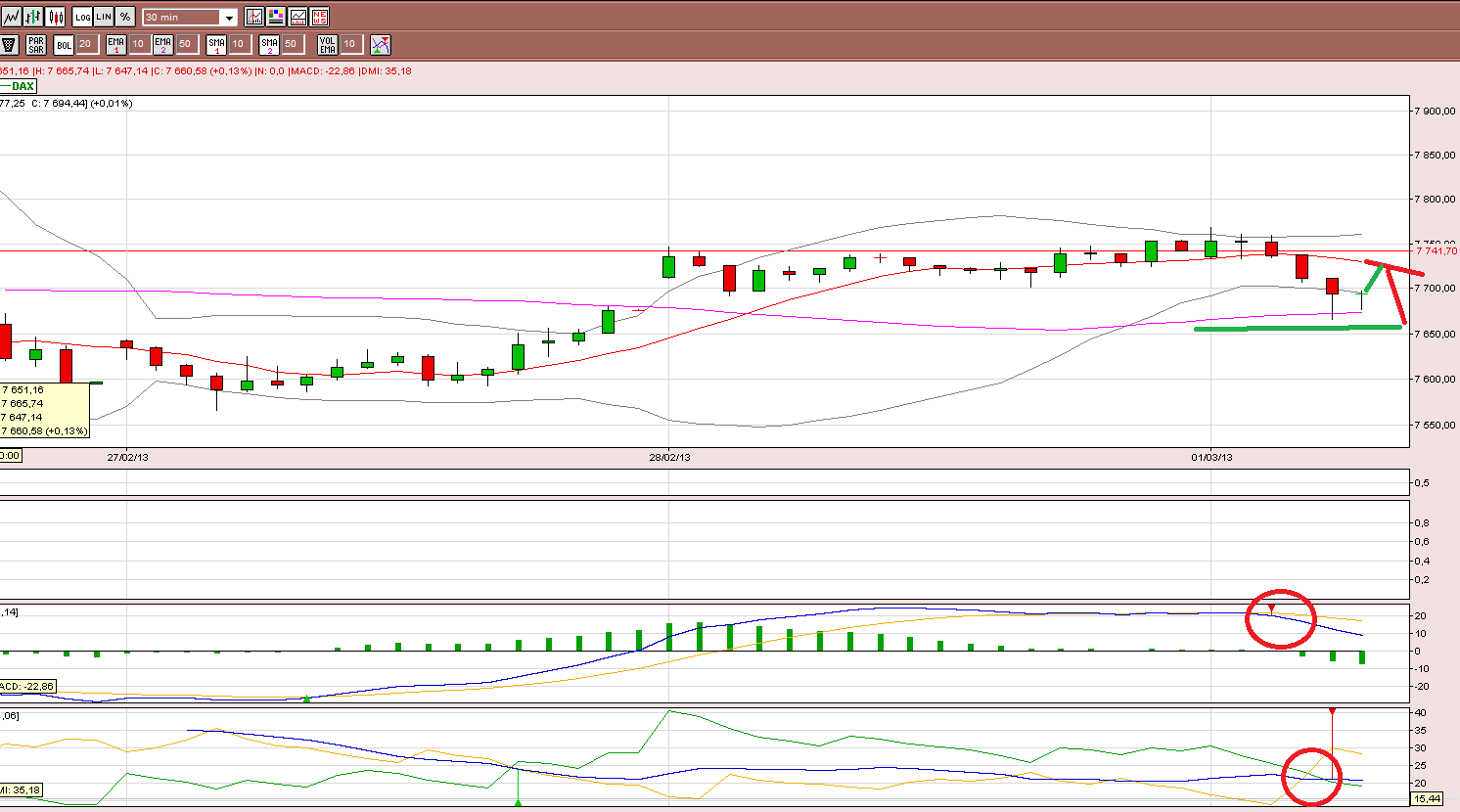The image size is (1460, 812).
Task: Toggle the SMA 2 overlay
Action: point(270,44)
